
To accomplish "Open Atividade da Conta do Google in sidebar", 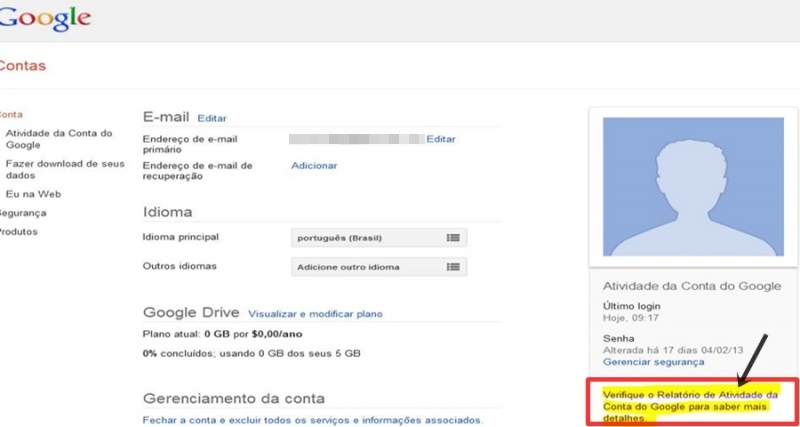I will tap(59, 139).
